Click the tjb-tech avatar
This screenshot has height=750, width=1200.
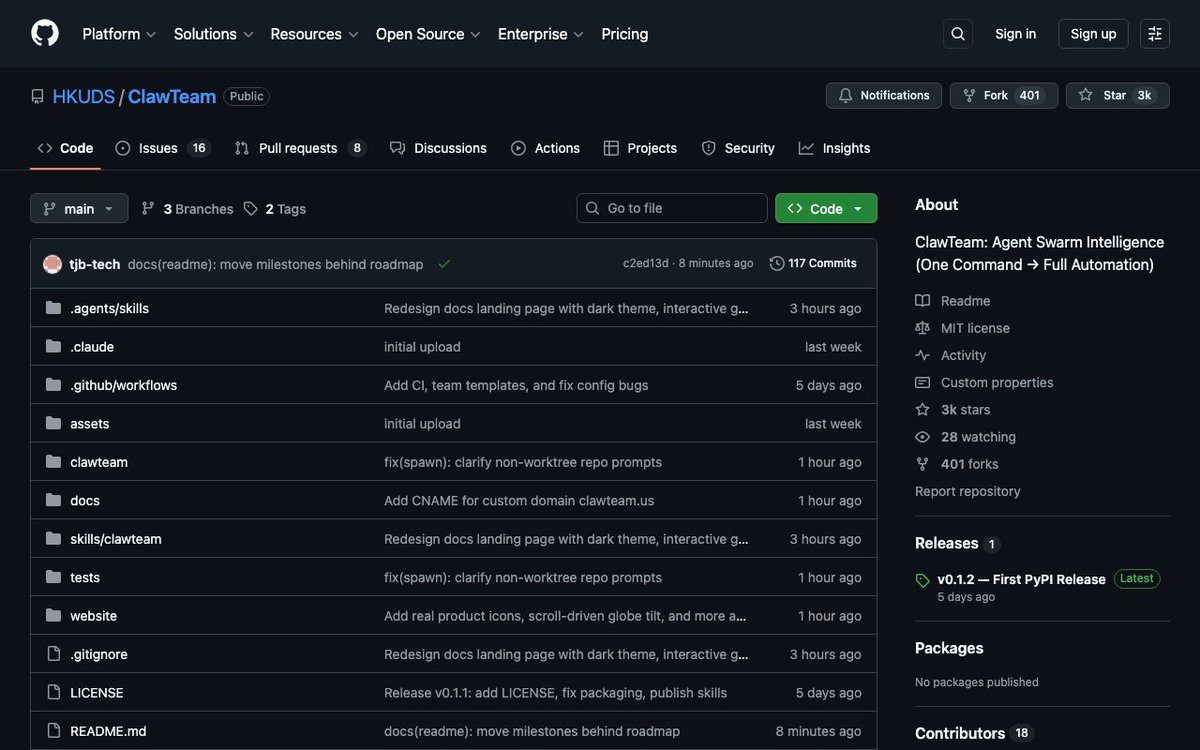point(53,264)
